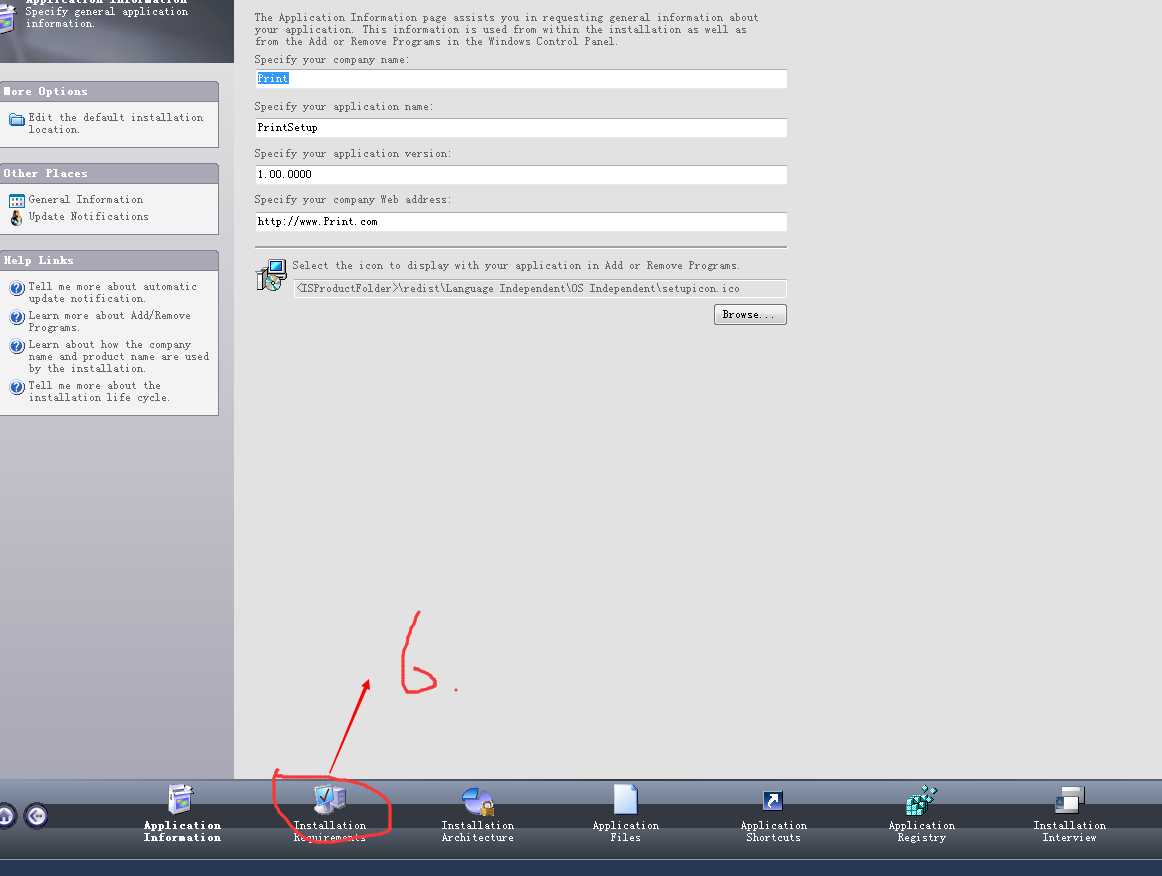The width and height of the screenshot is (1162, 876).
Task: Select the Installation Interview tab label
Action: coord(1069,832)
